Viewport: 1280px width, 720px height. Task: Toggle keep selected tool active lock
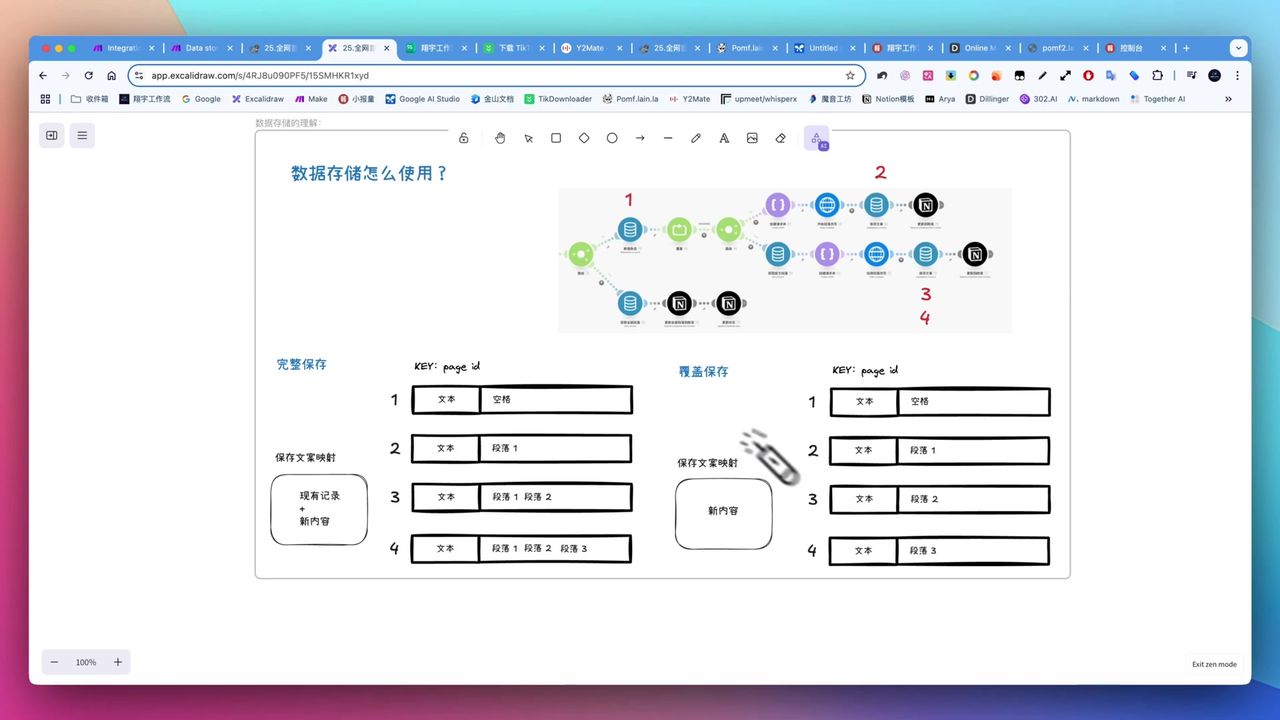(463, 138)
